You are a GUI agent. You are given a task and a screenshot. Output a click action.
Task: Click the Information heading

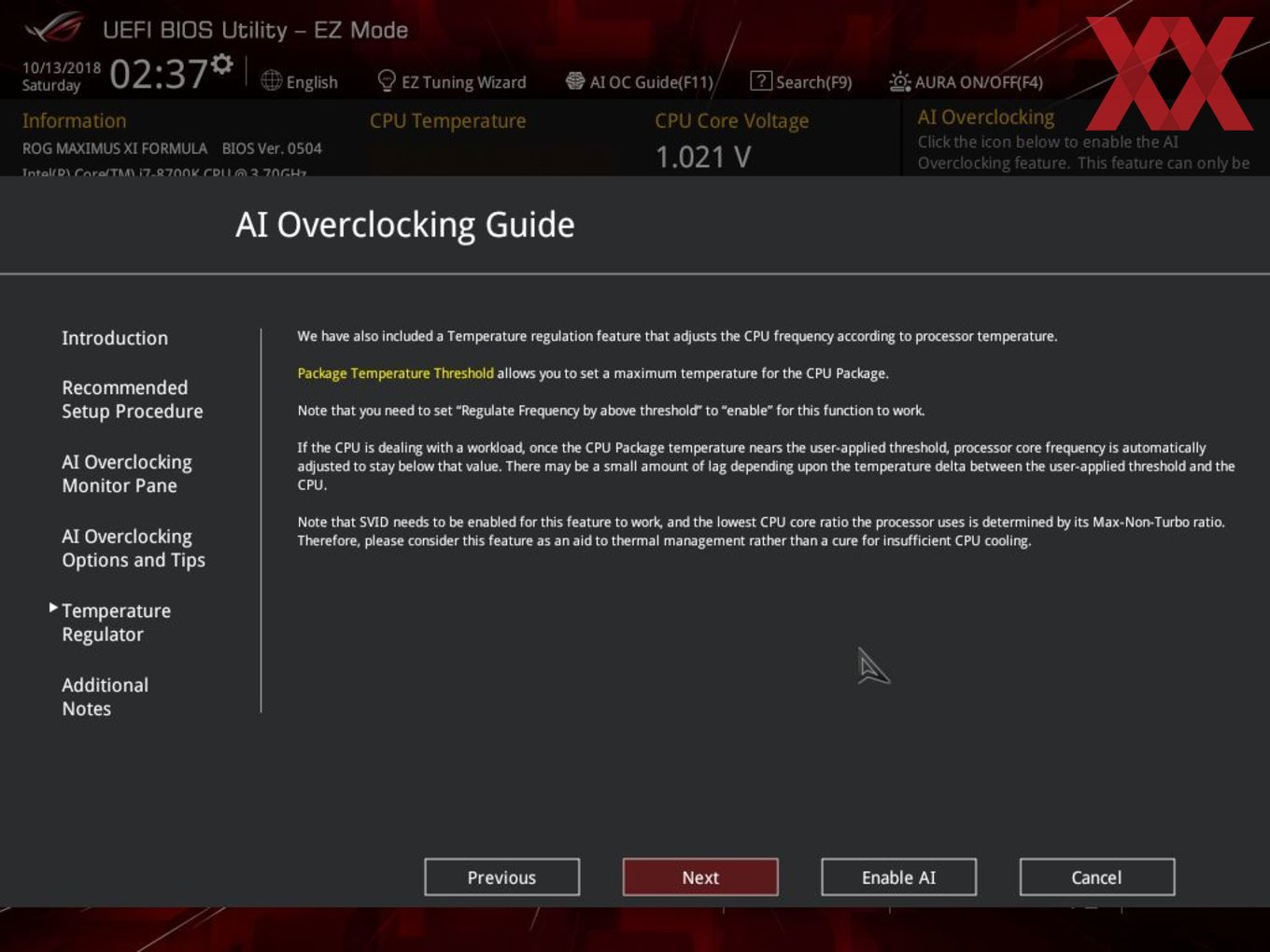coord(75,121)
